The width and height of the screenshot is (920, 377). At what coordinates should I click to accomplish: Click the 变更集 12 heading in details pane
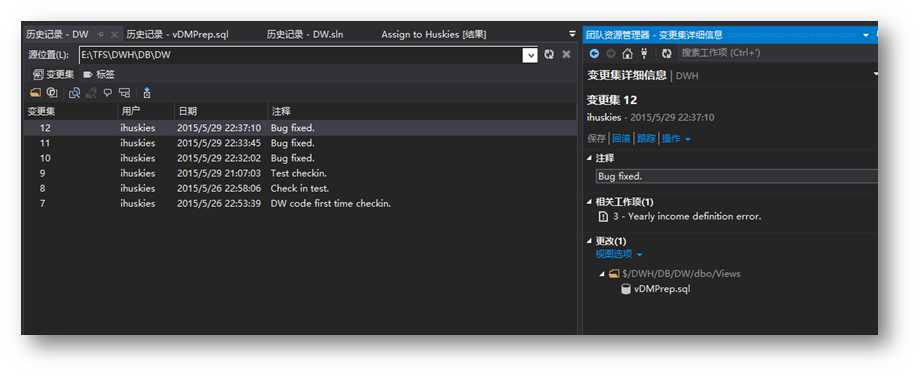point(611,100)
